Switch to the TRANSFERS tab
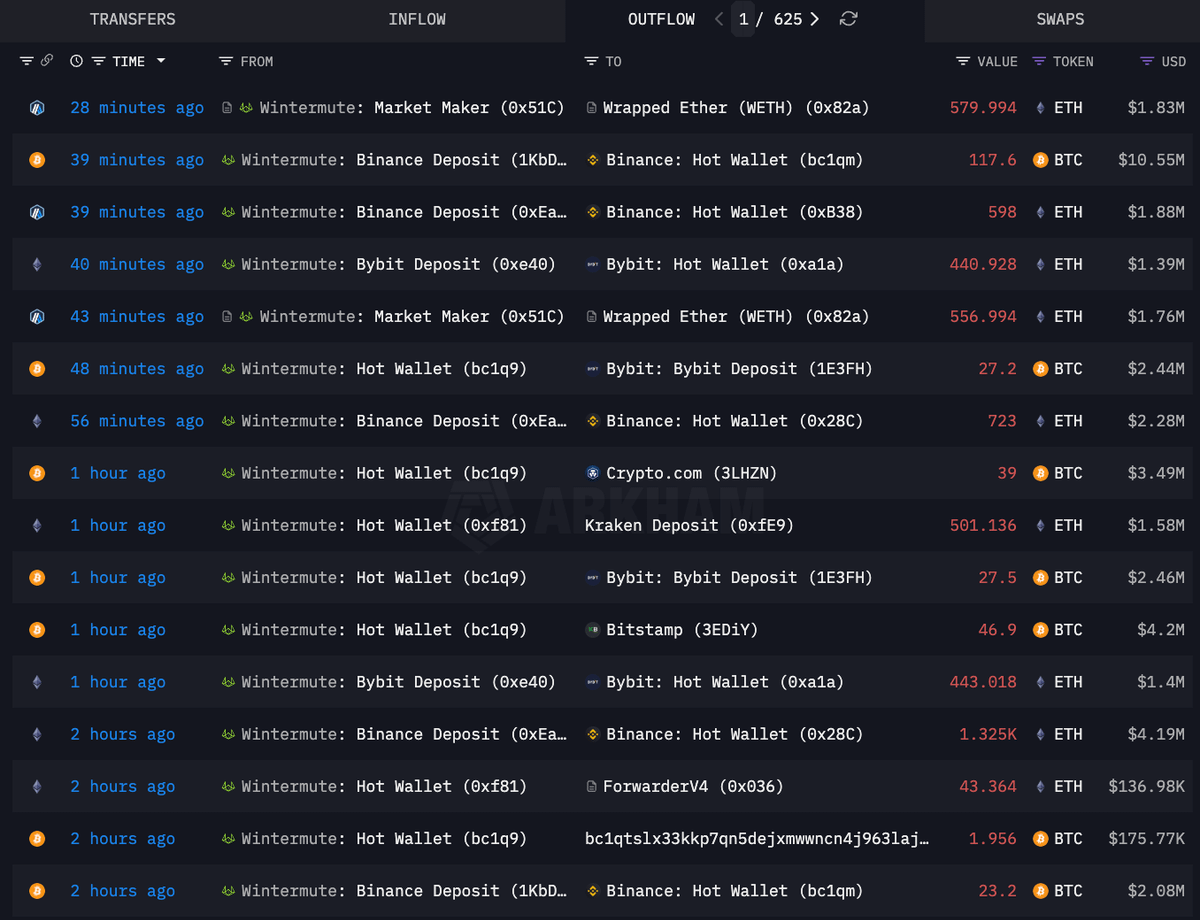This screenshot has width=1200, height=920. point(133,19)
